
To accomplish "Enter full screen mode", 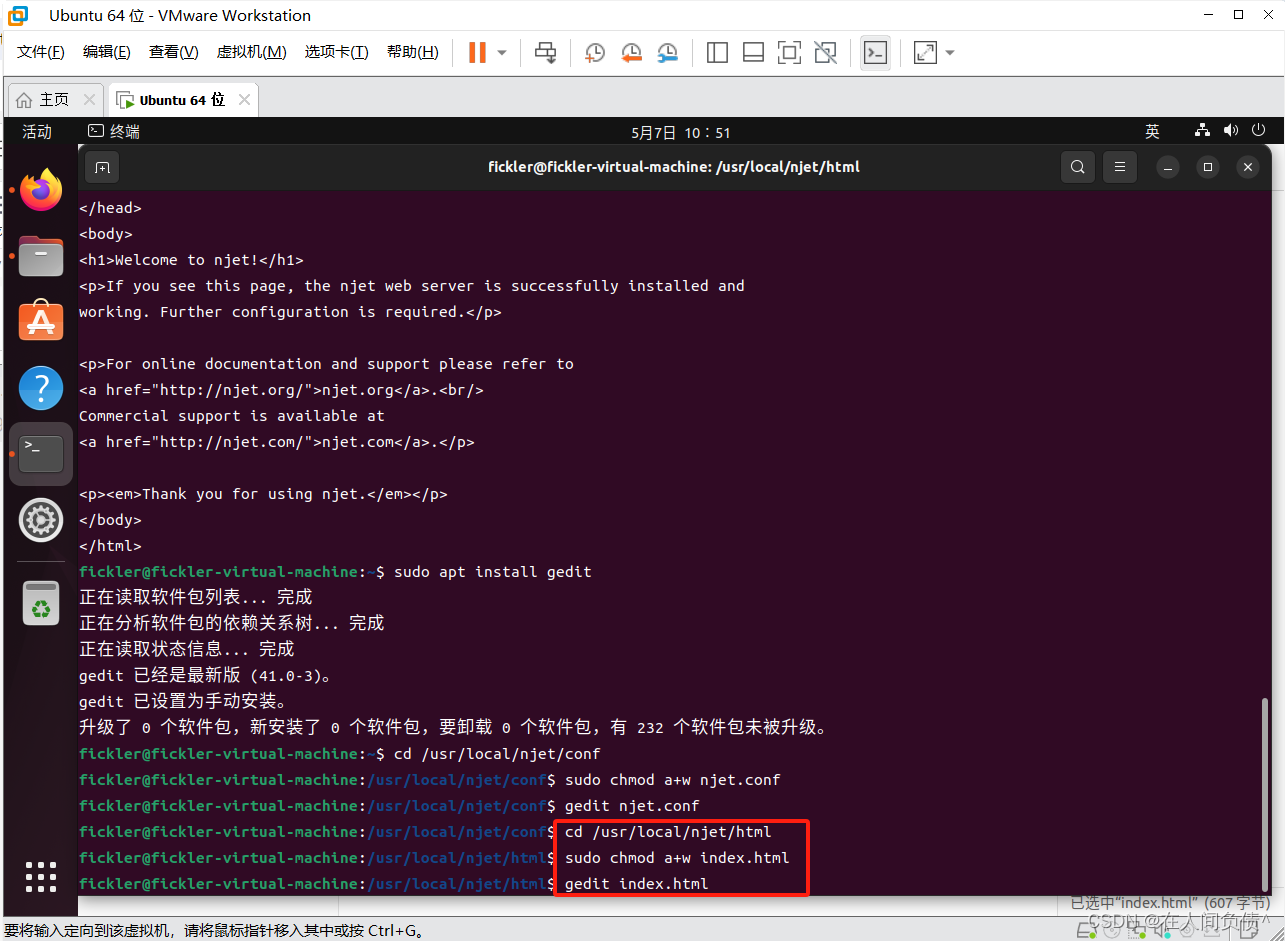I will (x=789, y=52).
